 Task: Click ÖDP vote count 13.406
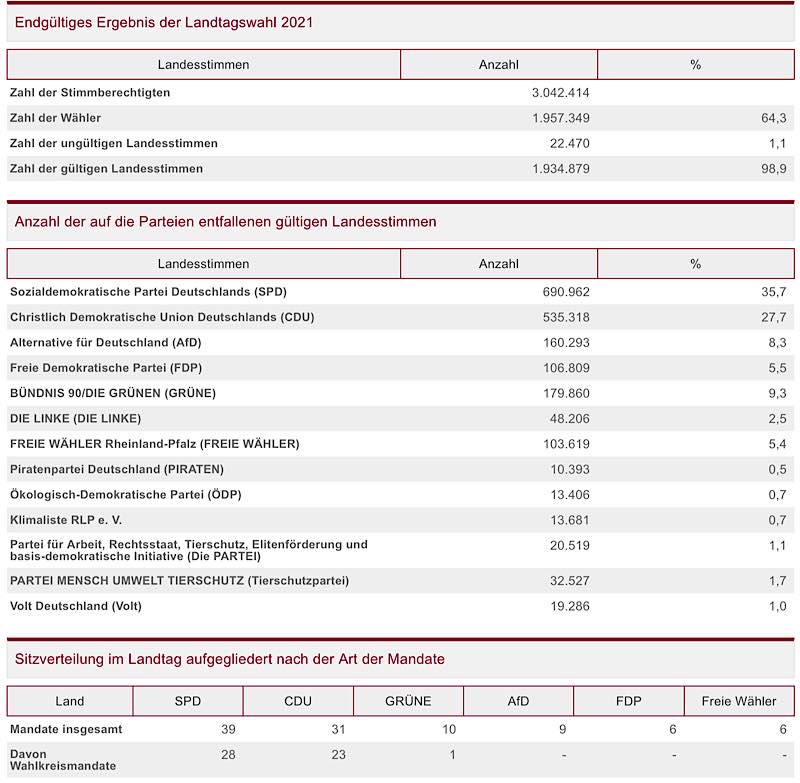point(569,495)
